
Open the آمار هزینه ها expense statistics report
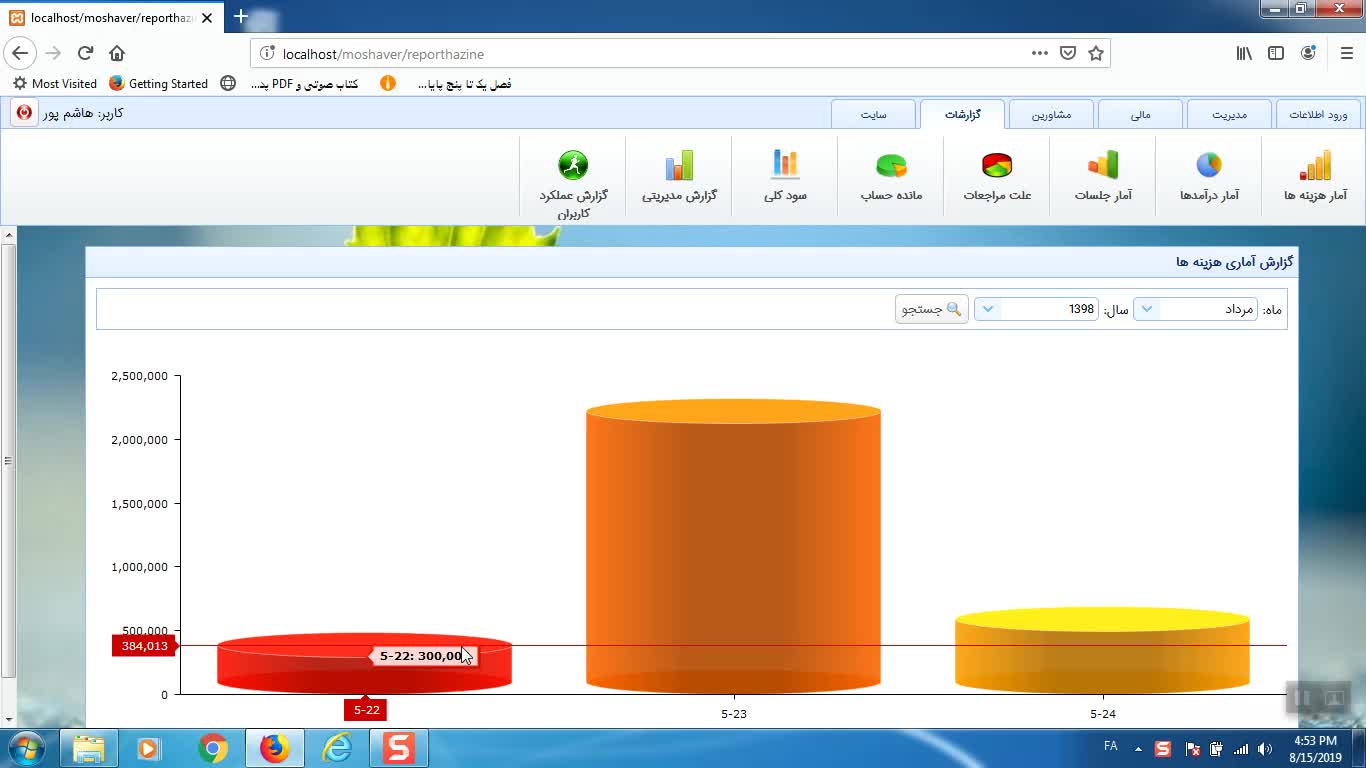[1315, 175]
